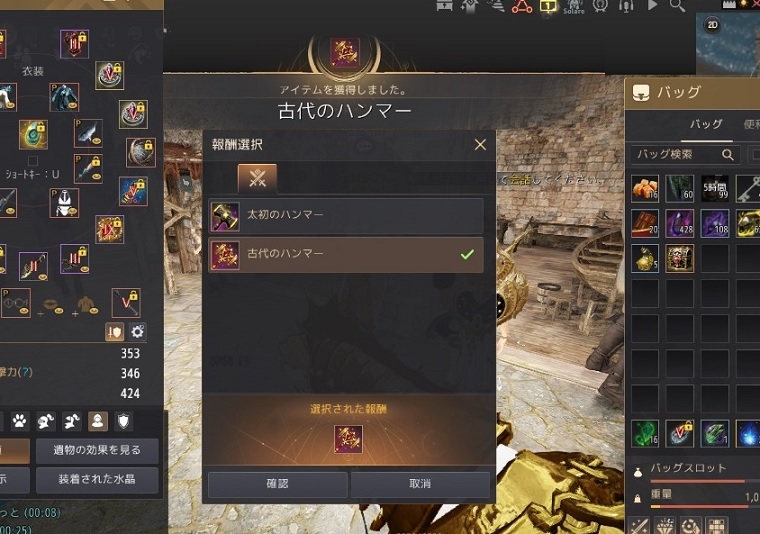The height and width of the screenshot is (534, 760).
Task: Click the 取消 cancel button
Action: [420, 484]
